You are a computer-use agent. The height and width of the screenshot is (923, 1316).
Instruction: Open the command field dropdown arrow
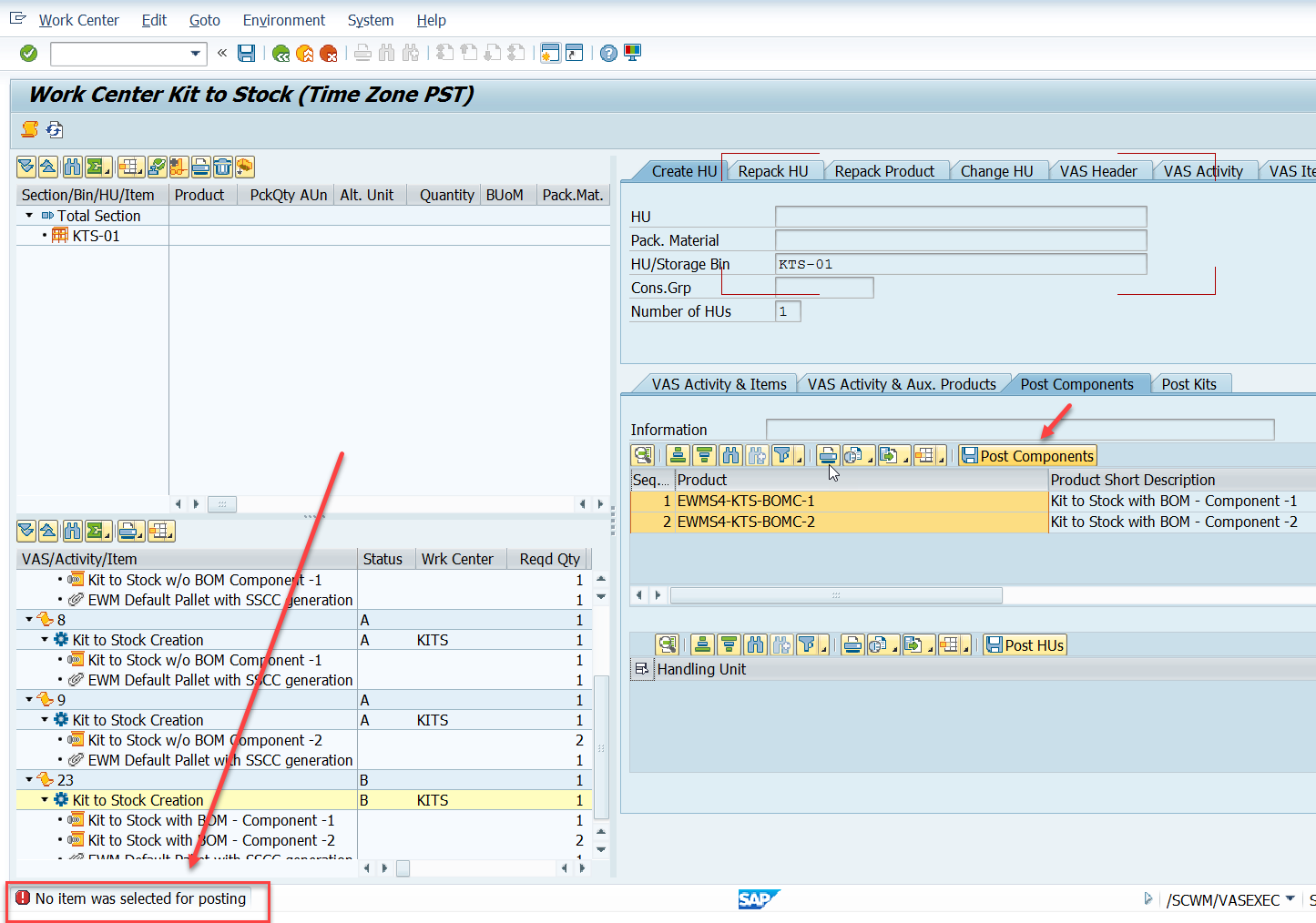coord(195,54)
